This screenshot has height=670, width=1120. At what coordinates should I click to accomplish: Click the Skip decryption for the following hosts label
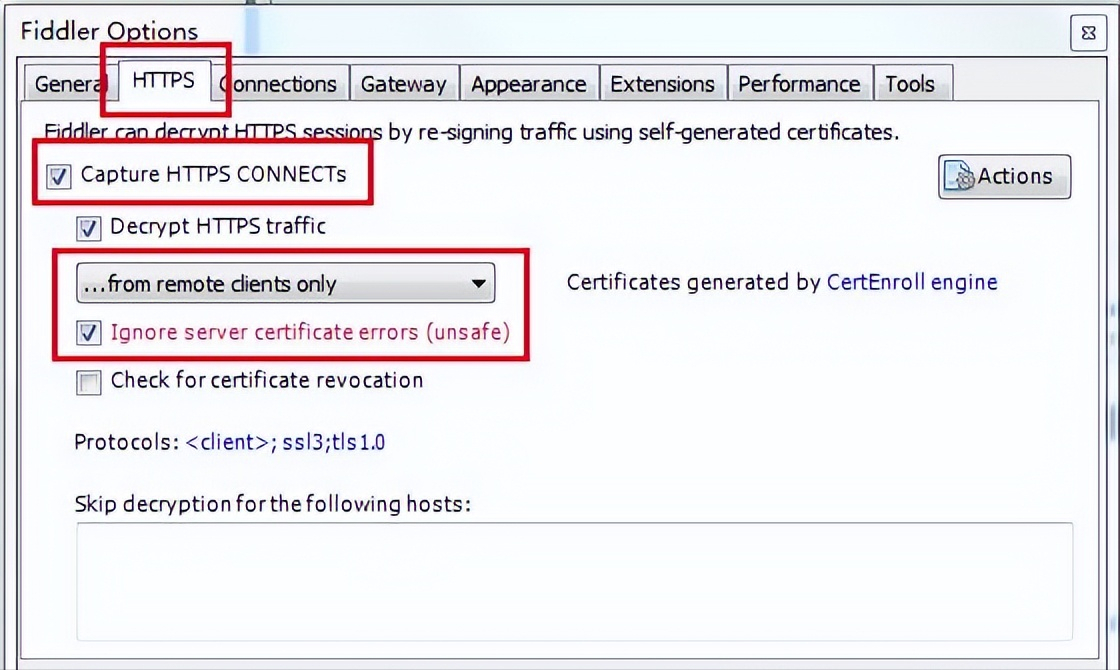tap(273, 504)
